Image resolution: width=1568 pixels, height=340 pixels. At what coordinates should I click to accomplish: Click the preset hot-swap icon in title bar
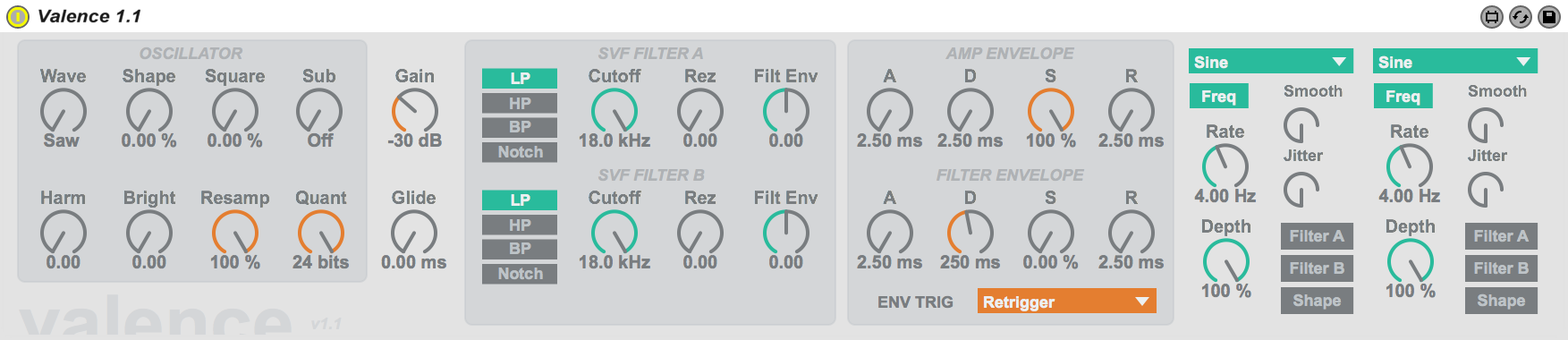[1521, 16]
